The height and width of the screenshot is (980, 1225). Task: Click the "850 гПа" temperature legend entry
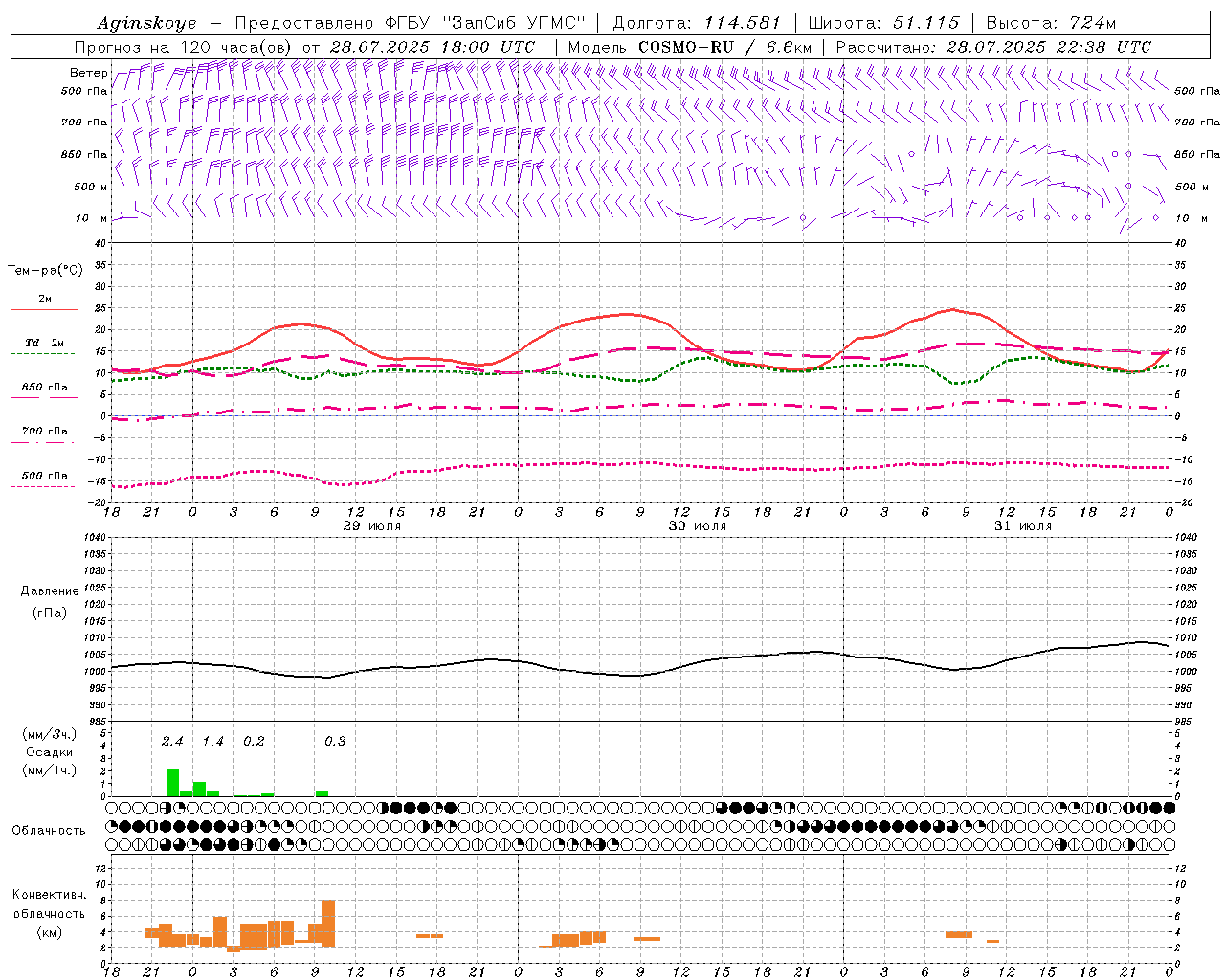[x=44, y=388]
